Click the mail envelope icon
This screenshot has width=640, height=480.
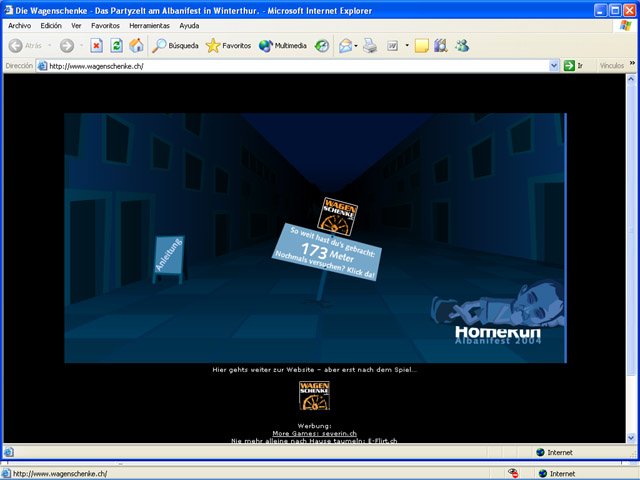pos(345,45)
